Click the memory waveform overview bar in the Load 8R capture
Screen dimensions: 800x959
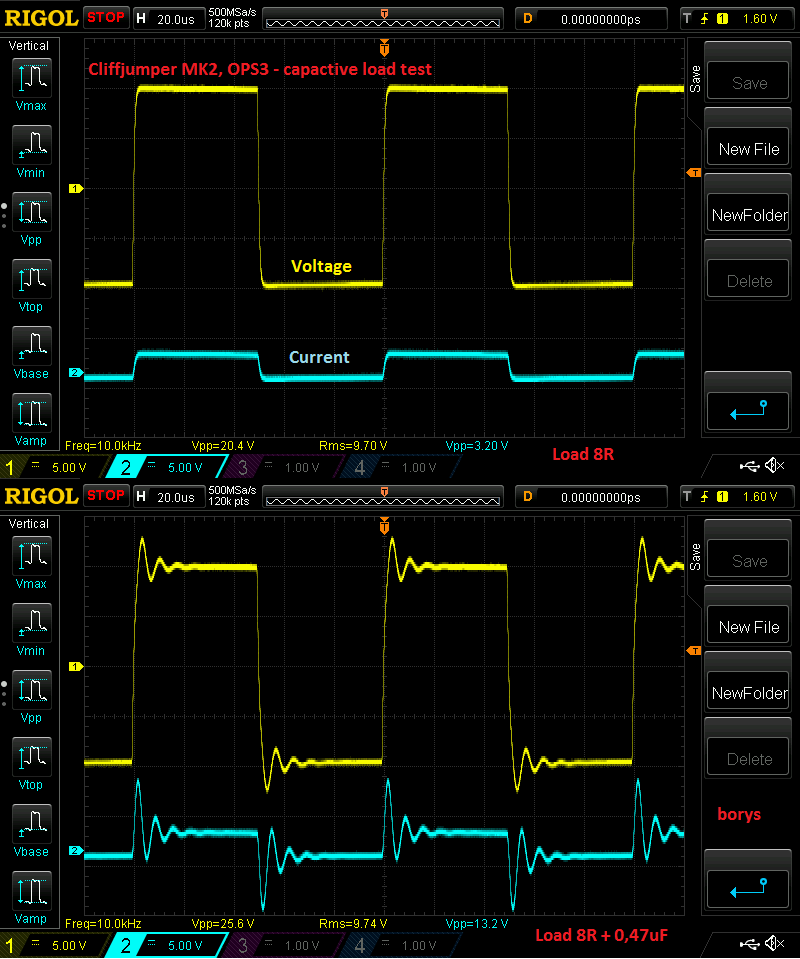pos(383,19)
